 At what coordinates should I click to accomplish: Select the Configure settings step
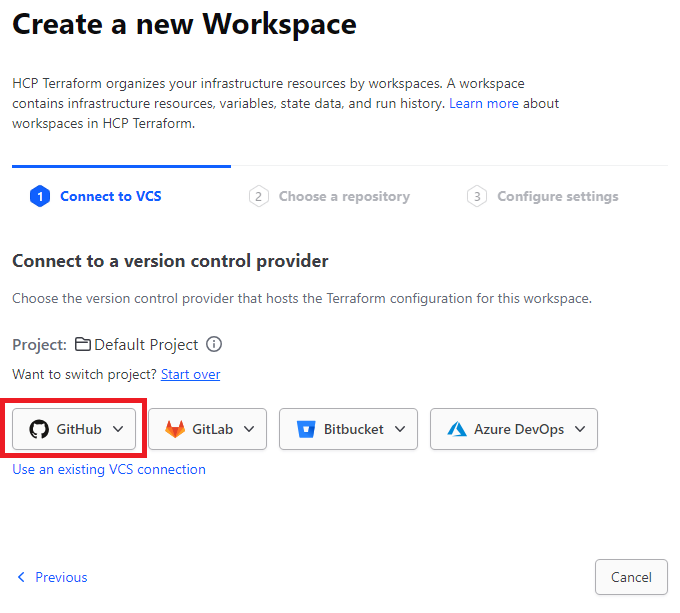pyautogui.click(x=558, y=196)
